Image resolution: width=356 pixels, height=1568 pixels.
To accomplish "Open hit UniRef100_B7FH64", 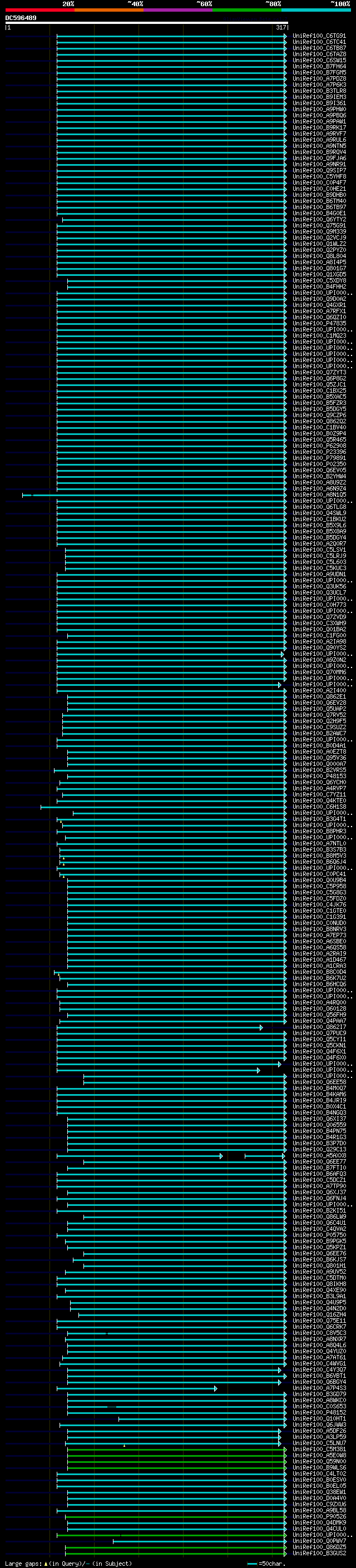I will [319, 66].
